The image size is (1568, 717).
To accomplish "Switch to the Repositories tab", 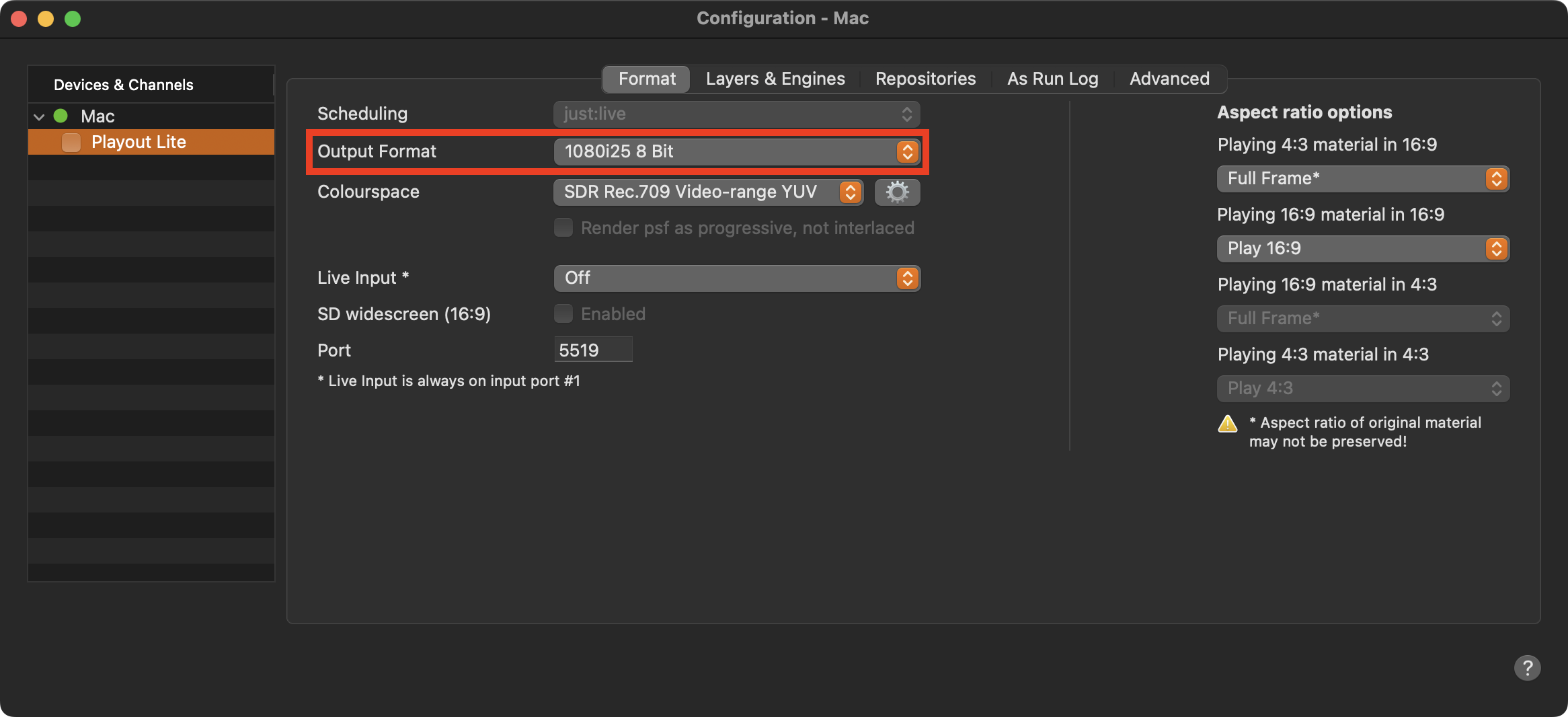I will [x=925, y=79].
